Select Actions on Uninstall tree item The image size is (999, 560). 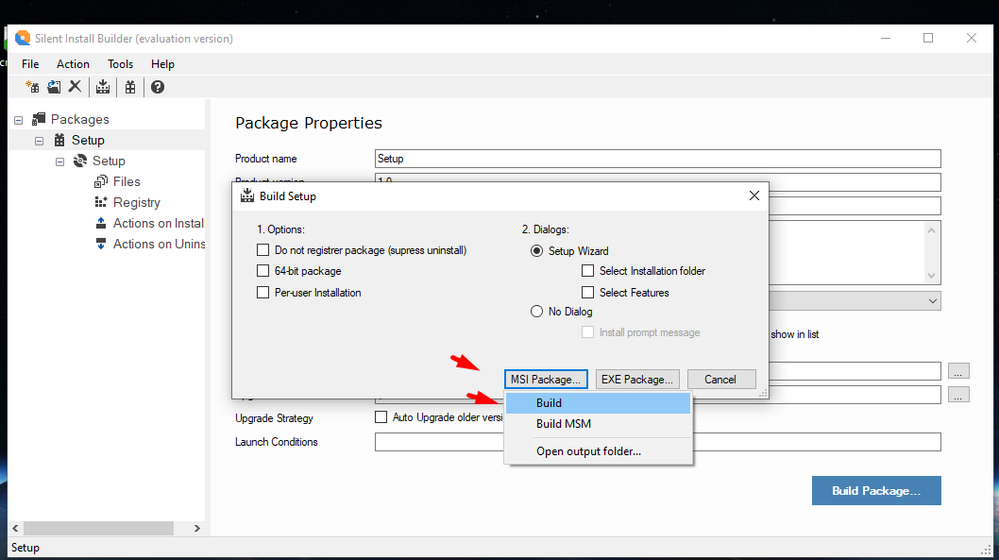[x=159, y=244]
